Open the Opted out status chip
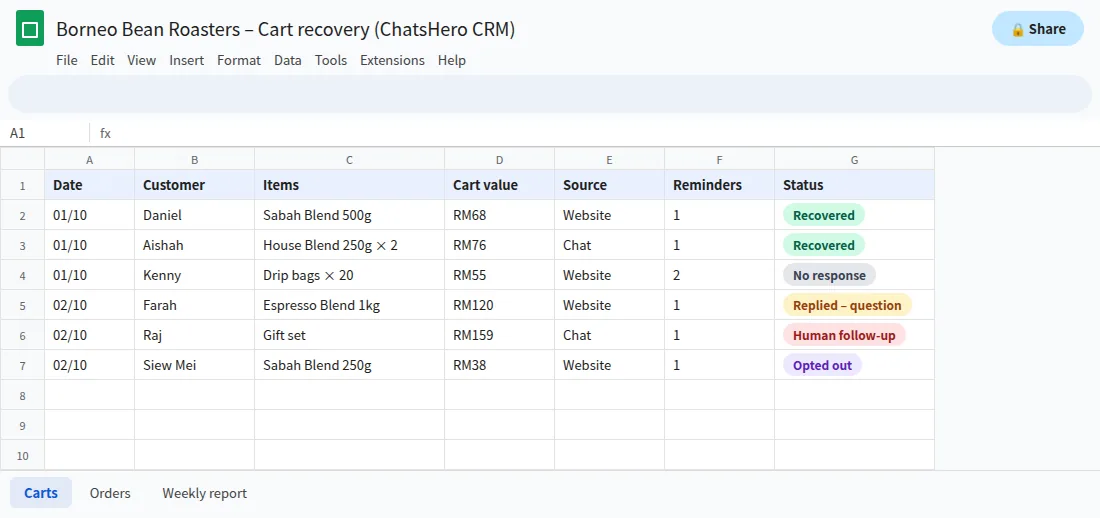Viewport: 1100px width, 518px height. [x=822, y=365]
